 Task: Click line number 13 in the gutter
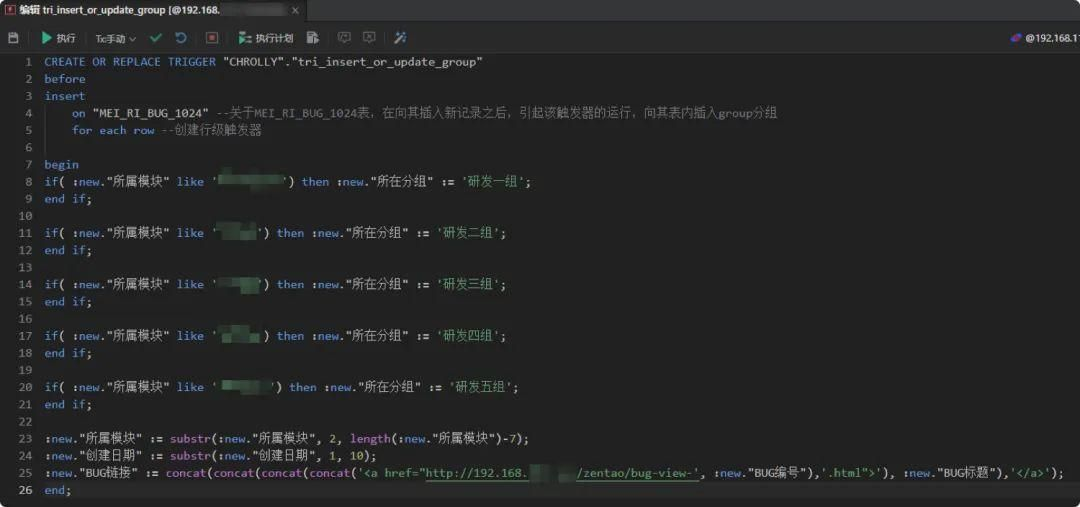pos(25,267)
